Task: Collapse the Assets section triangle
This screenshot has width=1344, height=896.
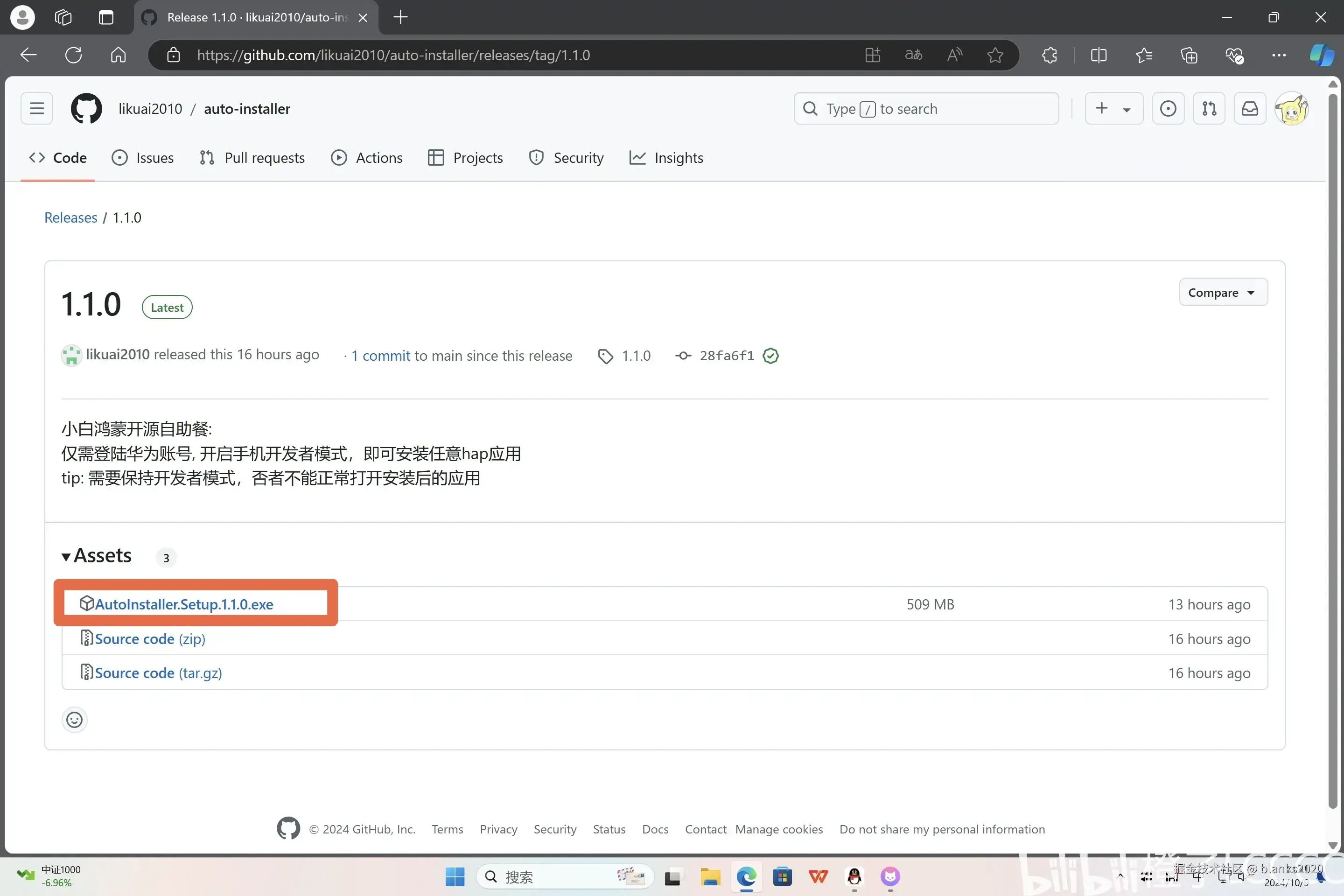Action: click(x=66, y=557)
